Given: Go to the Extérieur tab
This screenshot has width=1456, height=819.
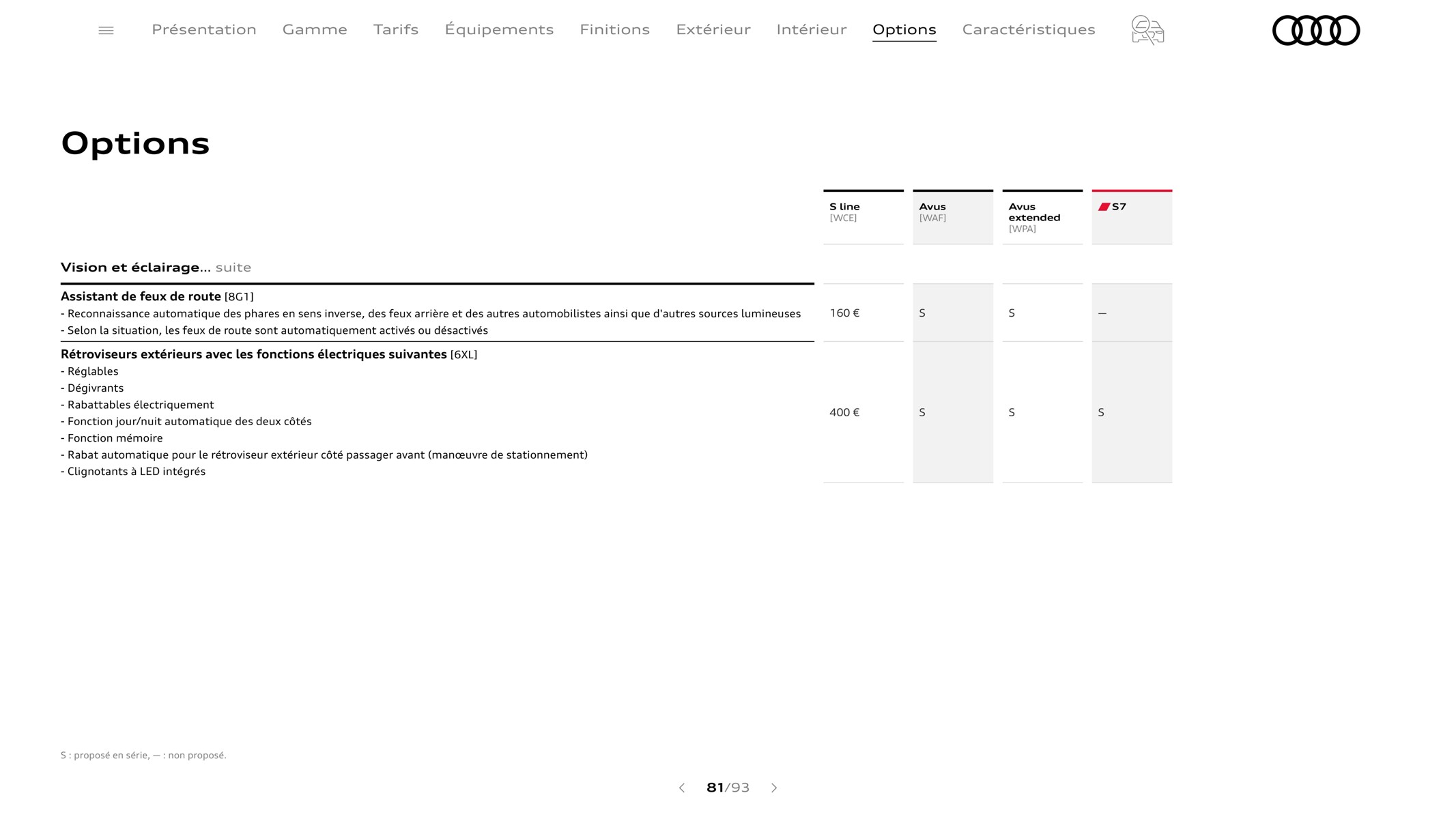Looking at the screenshot, I should [713, 29].
